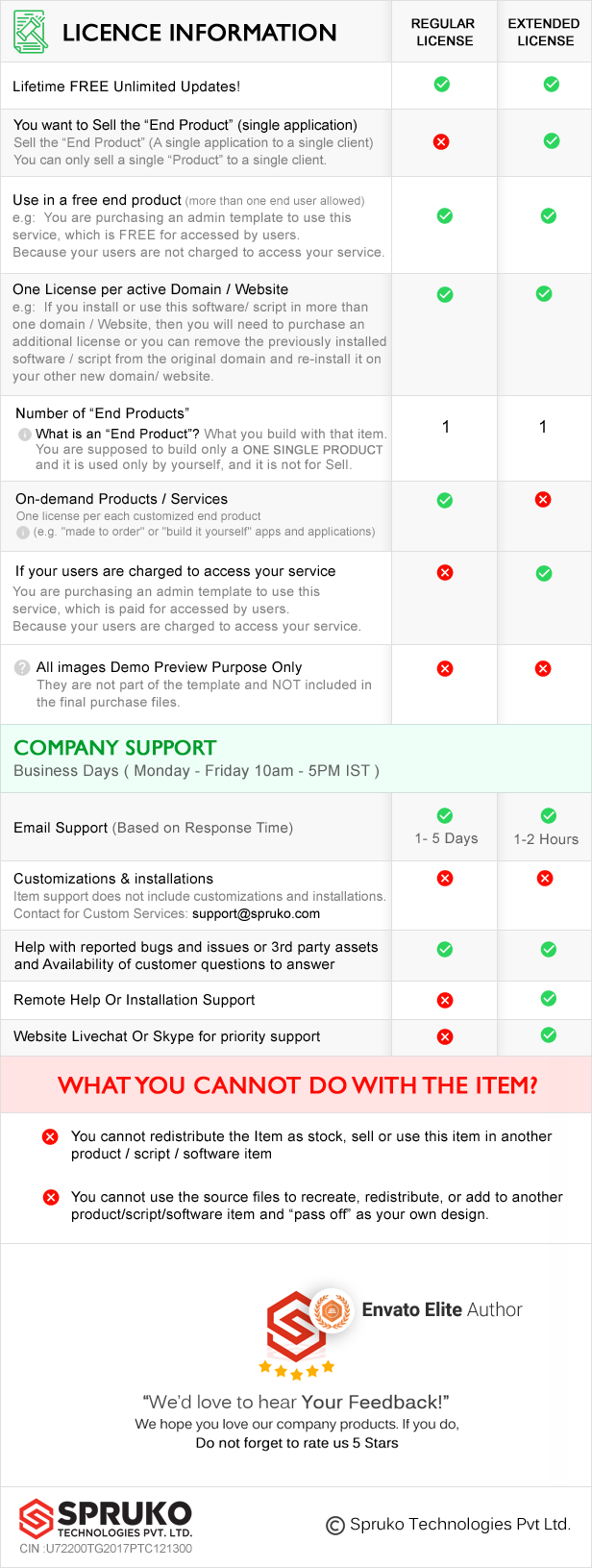
Task: Click the red cross for Regular License Remote Help
Action: [445, 1001]
